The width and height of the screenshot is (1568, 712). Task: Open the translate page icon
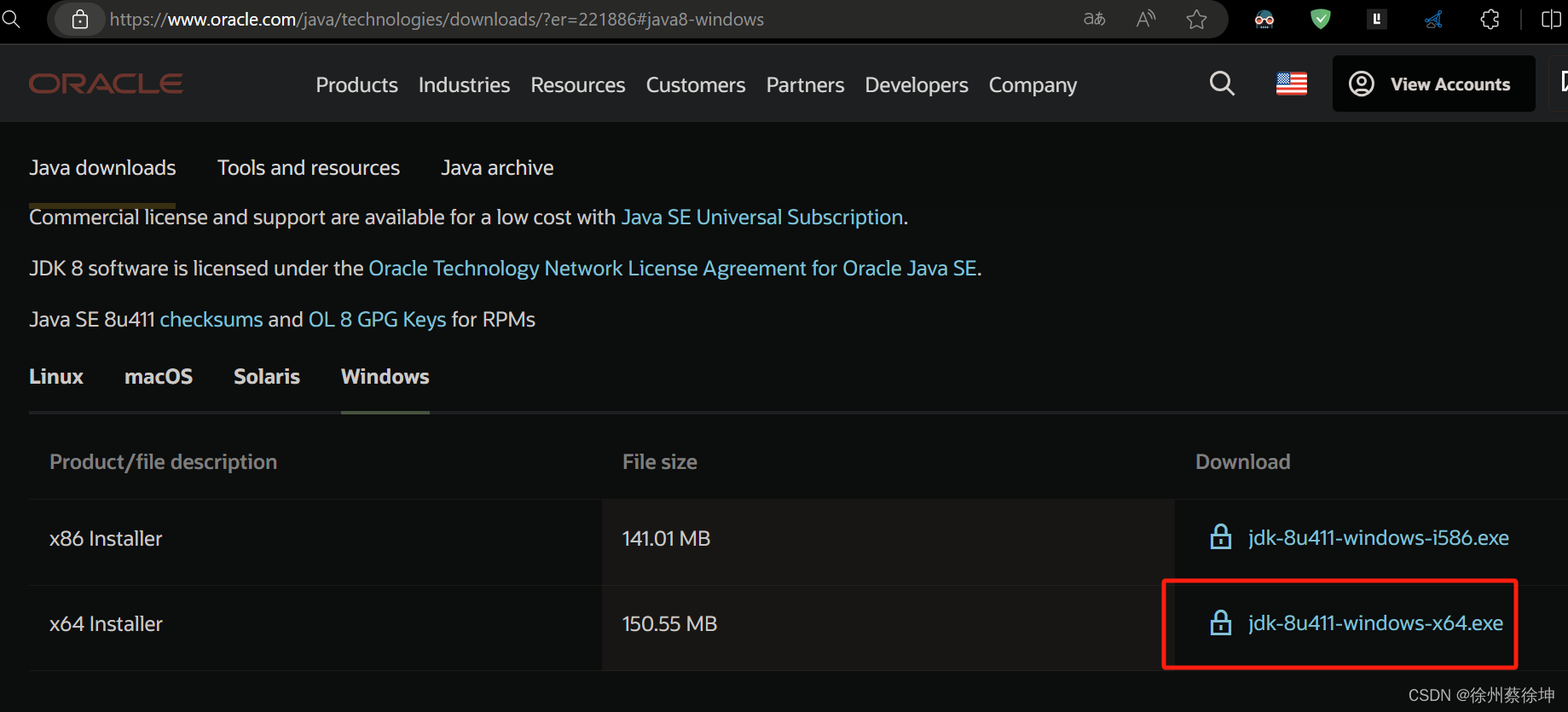[1094, 19]
